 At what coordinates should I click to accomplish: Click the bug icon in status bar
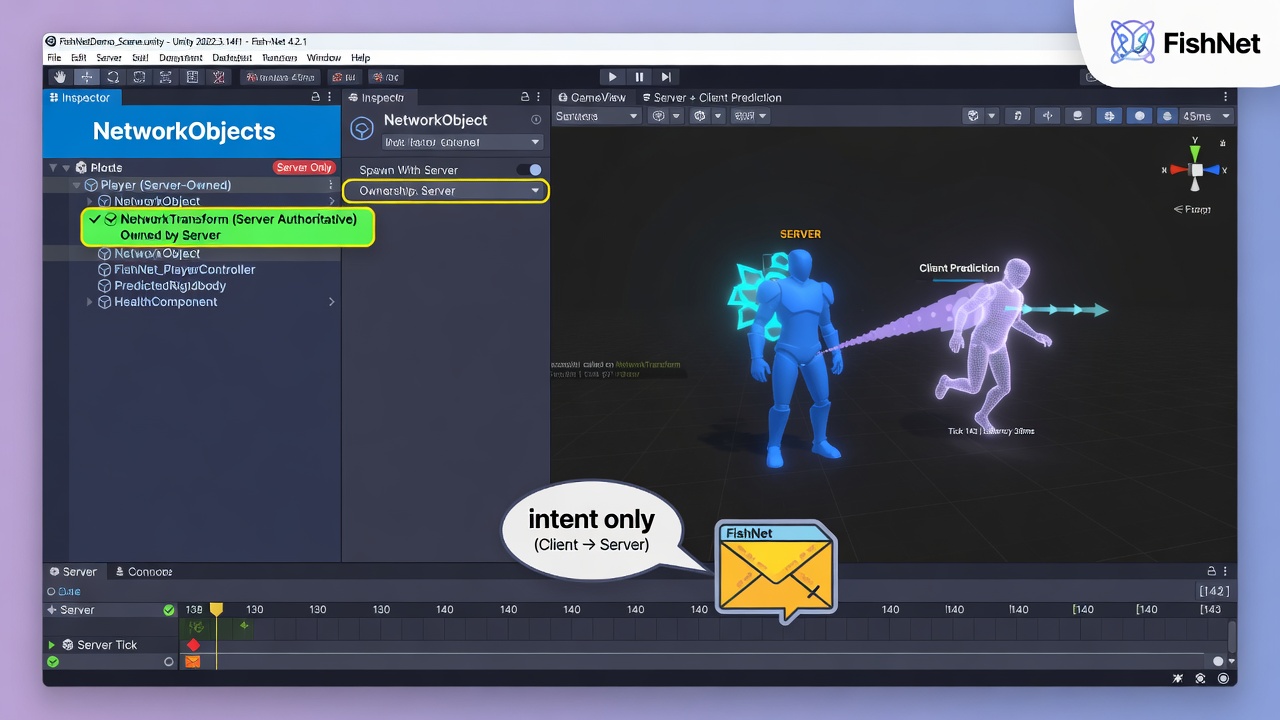(1178, 678)
